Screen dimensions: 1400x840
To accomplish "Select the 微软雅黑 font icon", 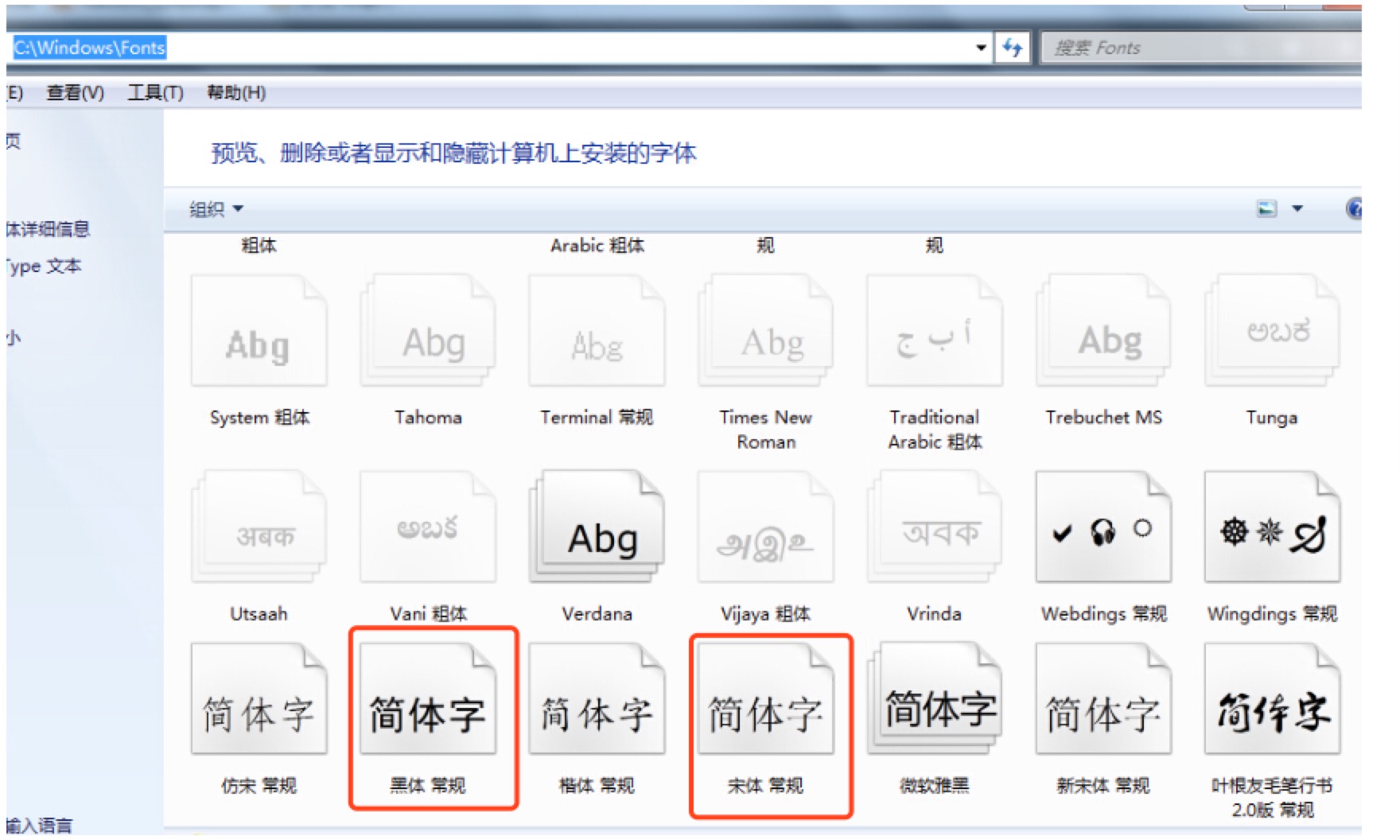I will (934, 699).
